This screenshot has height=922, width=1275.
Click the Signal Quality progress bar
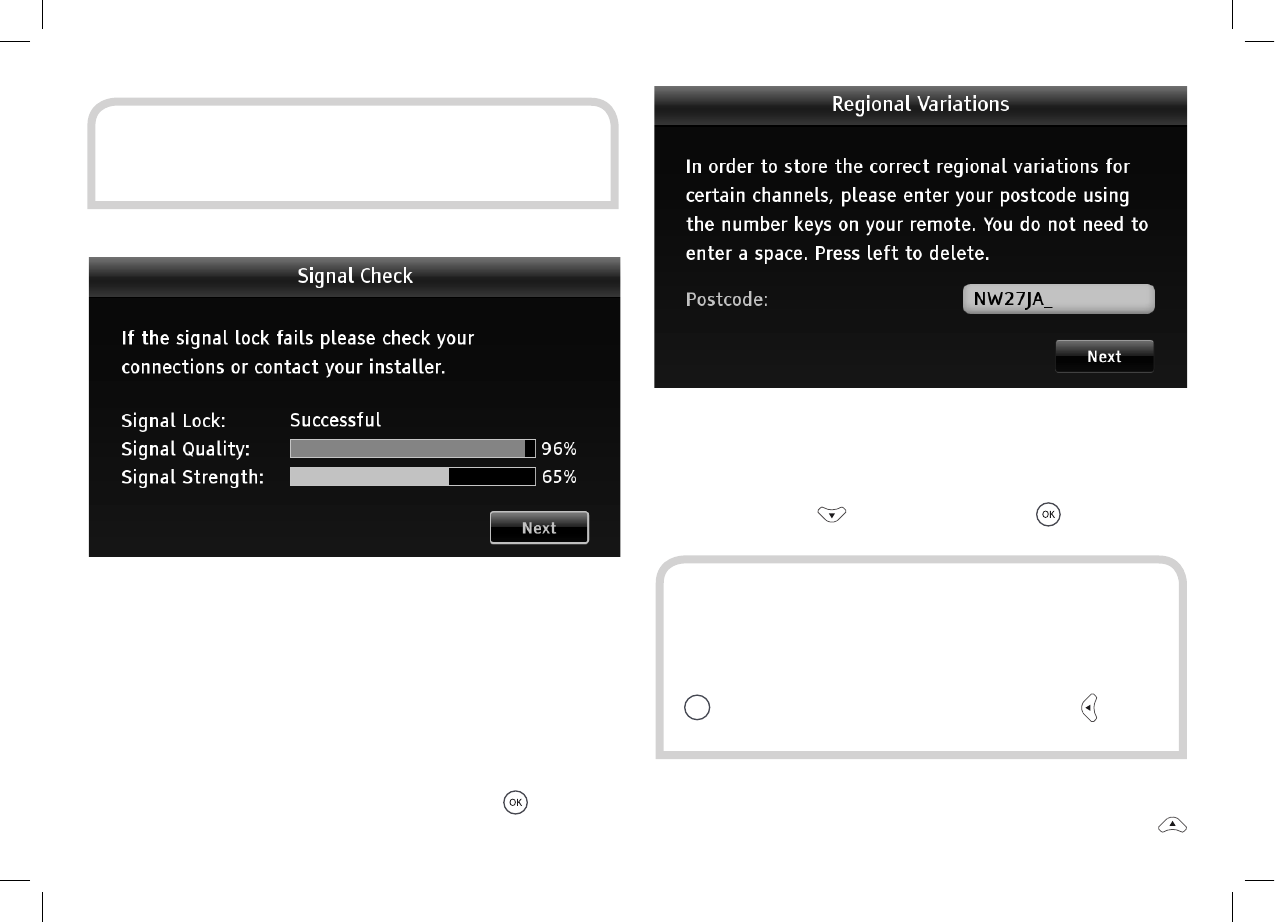413,449
